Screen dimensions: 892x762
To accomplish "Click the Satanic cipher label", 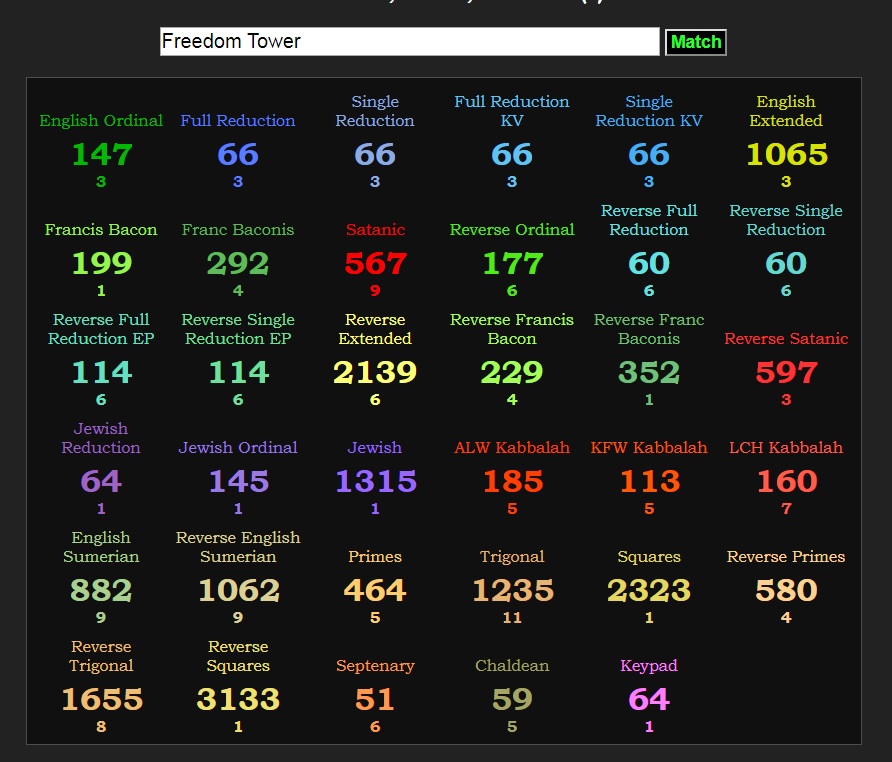I will point(375,230).
